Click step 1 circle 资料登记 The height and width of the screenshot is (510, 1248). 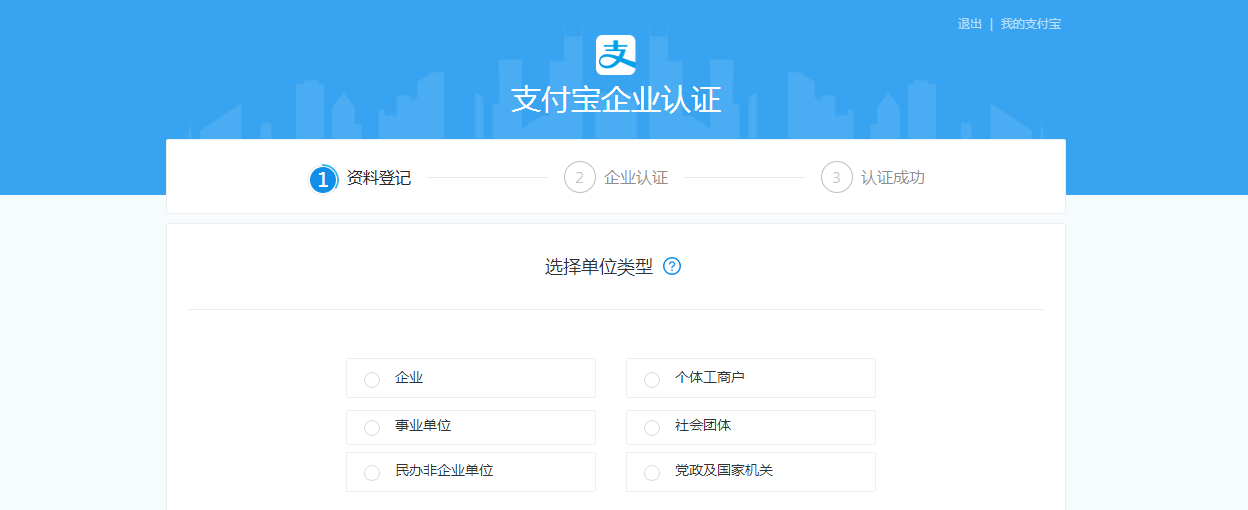[324, 179]
